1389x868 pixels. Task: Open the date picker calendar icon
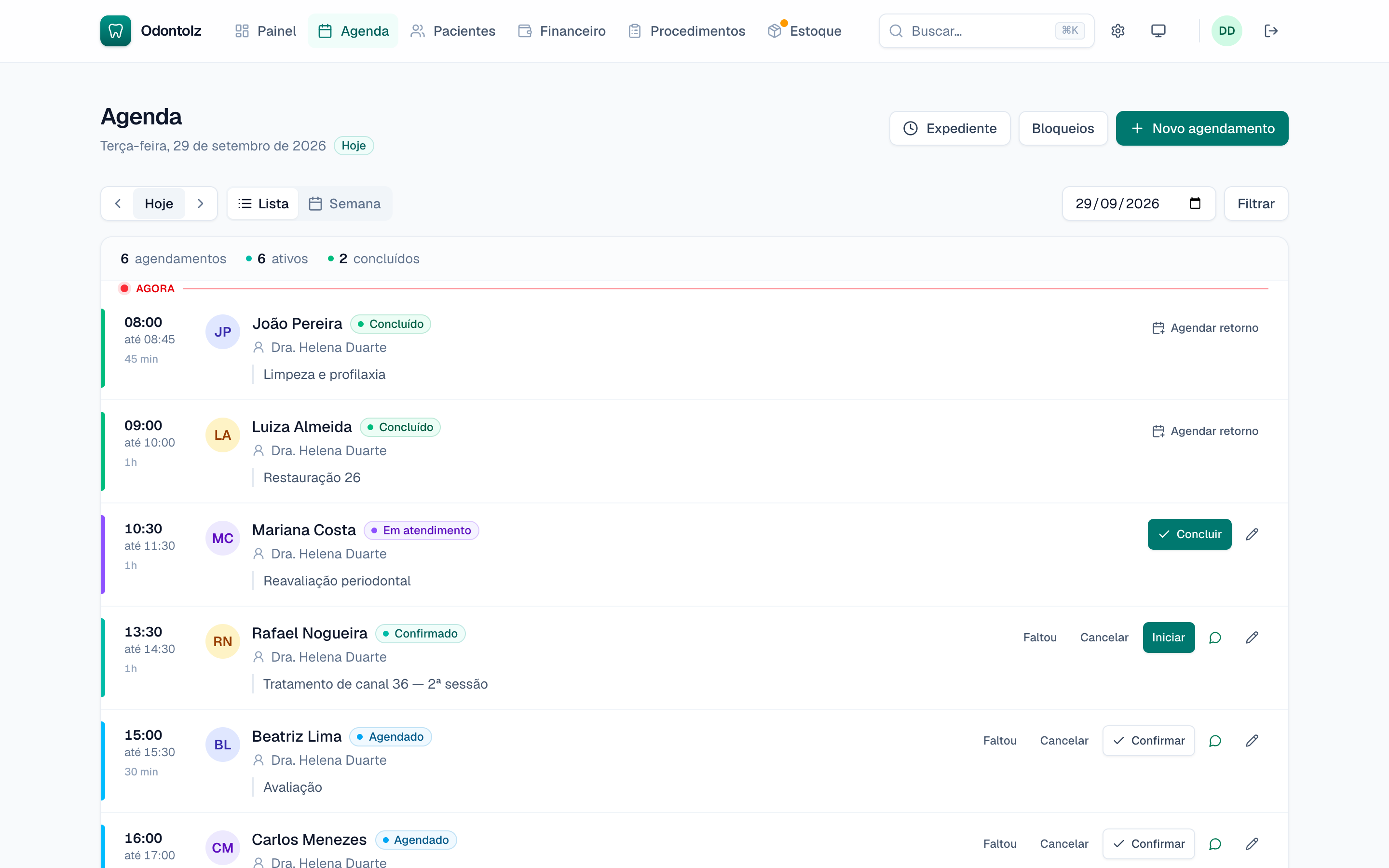[x=1195, y=203]
